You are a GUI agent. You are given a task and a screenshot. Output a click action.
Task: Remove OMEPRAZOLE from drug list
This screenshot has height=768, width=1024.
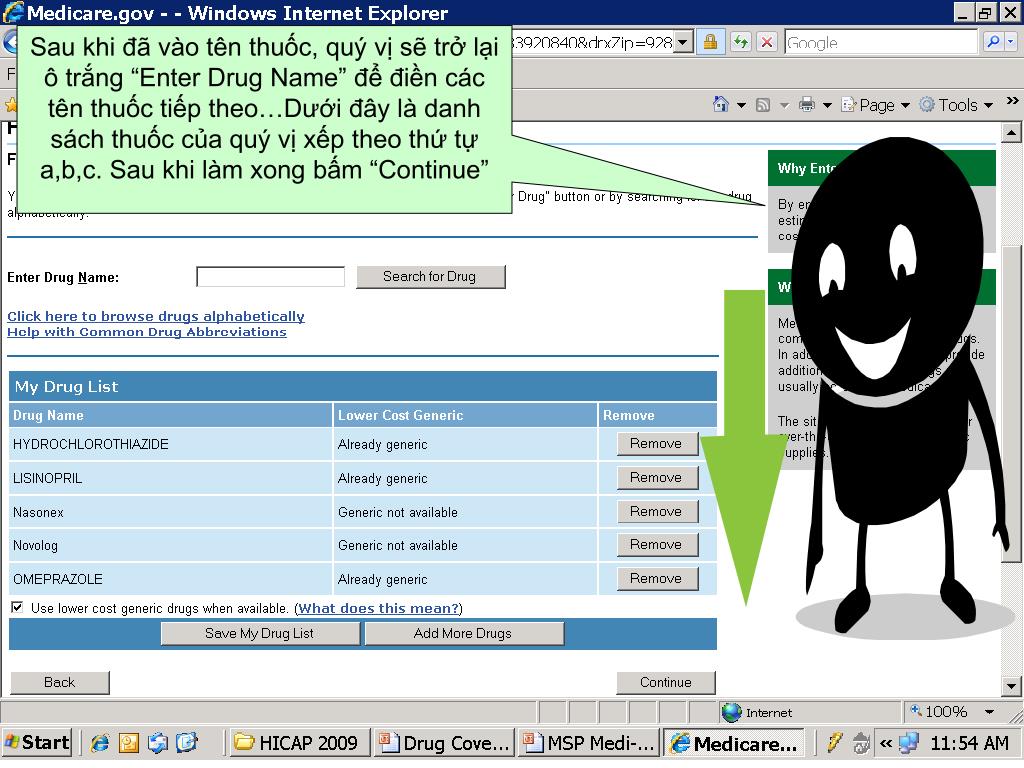[x=657, y=578]
